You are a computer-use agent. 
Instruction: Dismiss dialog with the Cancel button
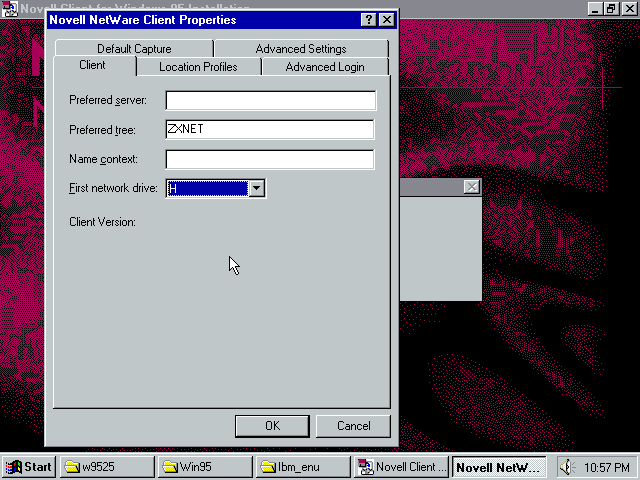[x=353, y=426]
